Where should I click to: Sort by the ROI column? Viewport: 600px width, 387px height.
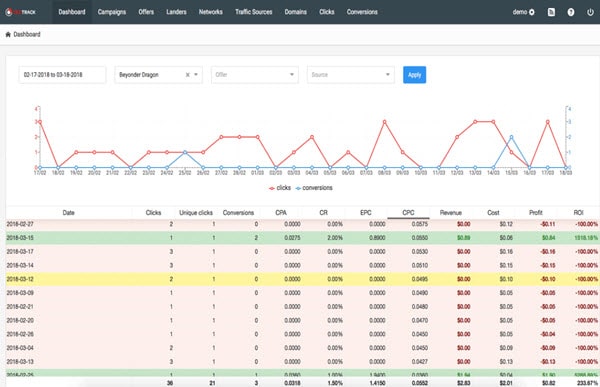point(578,213)
